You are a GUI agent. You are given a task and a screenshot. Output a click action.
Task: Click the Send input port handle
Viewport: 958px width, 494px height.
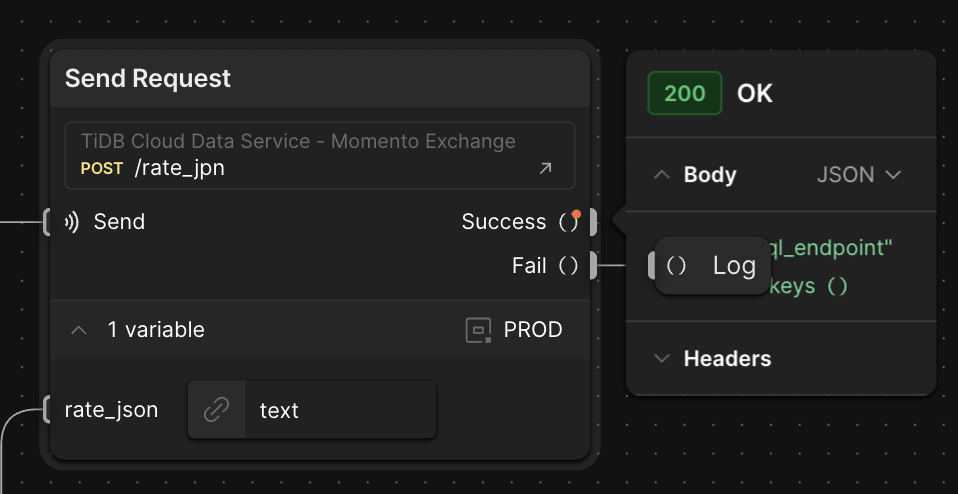coord(46,222)
